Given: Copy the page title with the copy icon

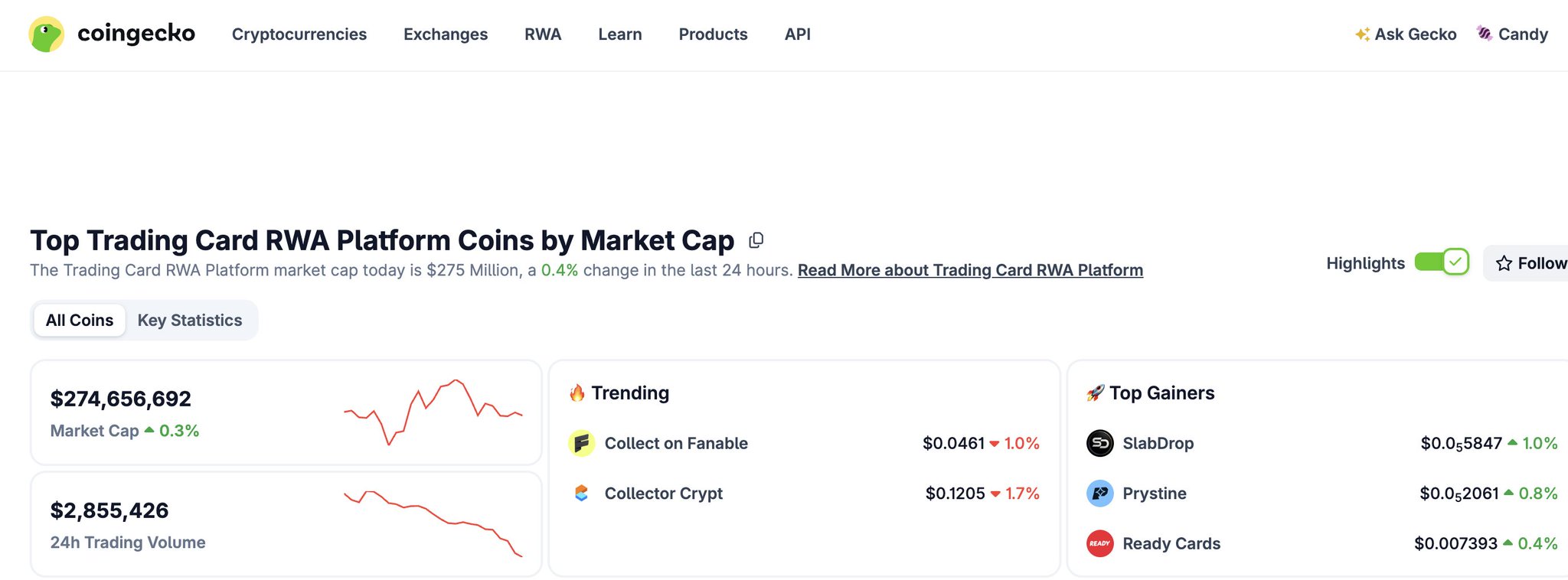Looking at the screenshot, I should [756, 240].
